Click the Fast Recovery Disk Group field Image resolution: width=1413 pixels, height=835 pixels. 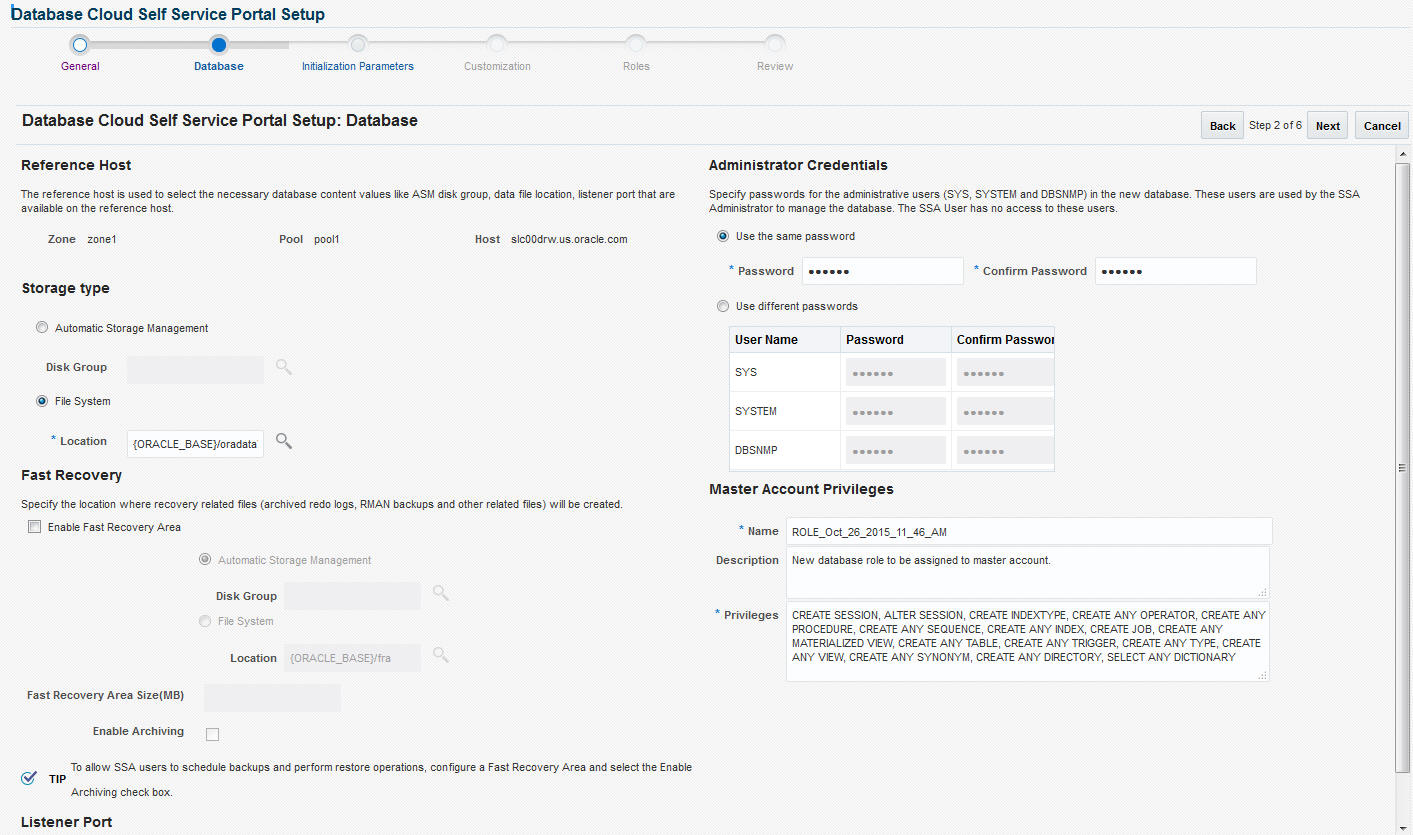[352, 596]
